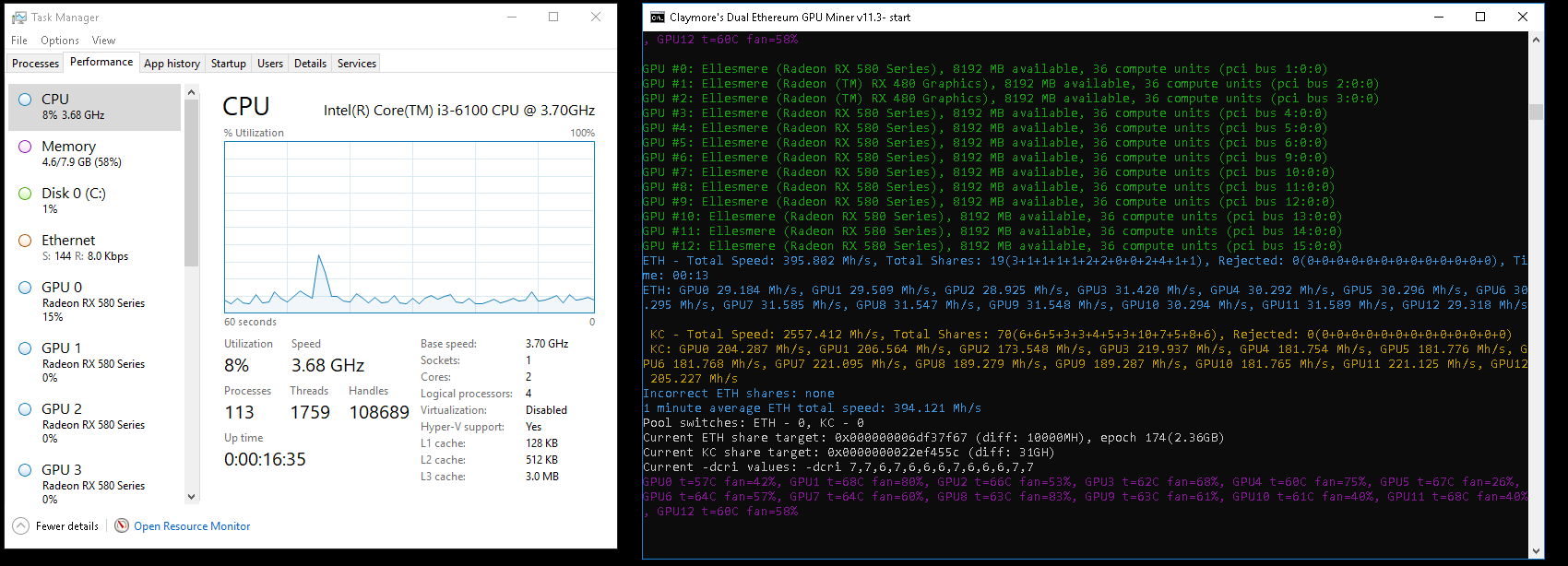
Task: Select the Performance tab
Action: [101, 62]
